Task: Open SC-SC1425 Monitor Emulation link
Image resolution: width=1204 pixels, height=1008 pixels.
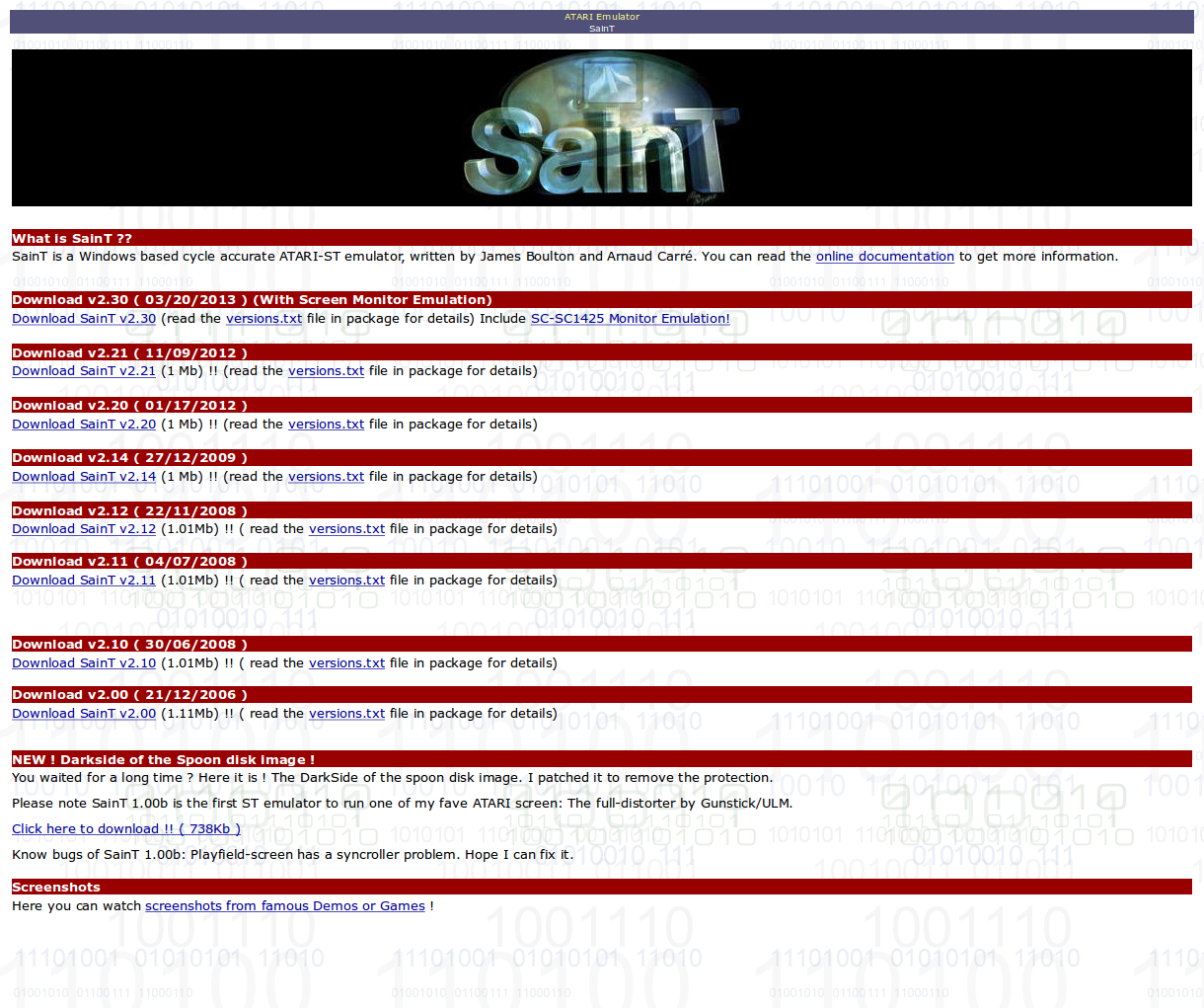Action: point(630,319)
